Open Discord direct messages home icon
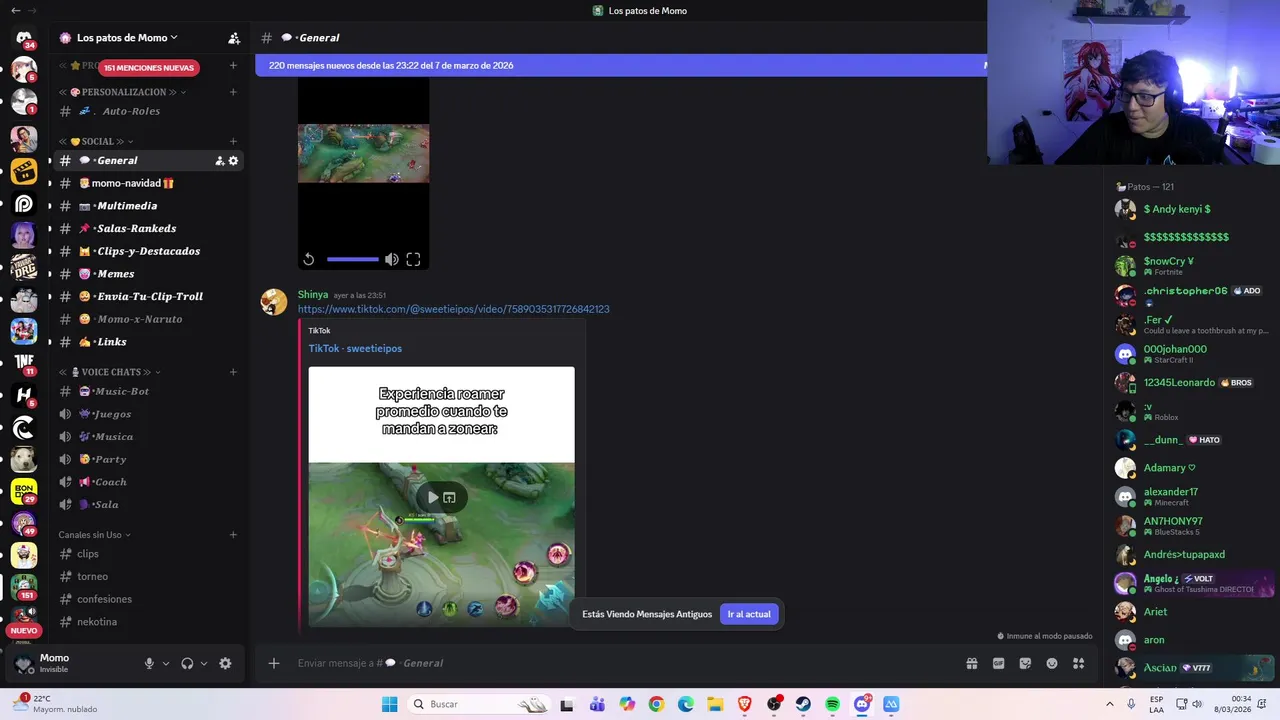This screenshot has width=1280, height=720. 24,38
